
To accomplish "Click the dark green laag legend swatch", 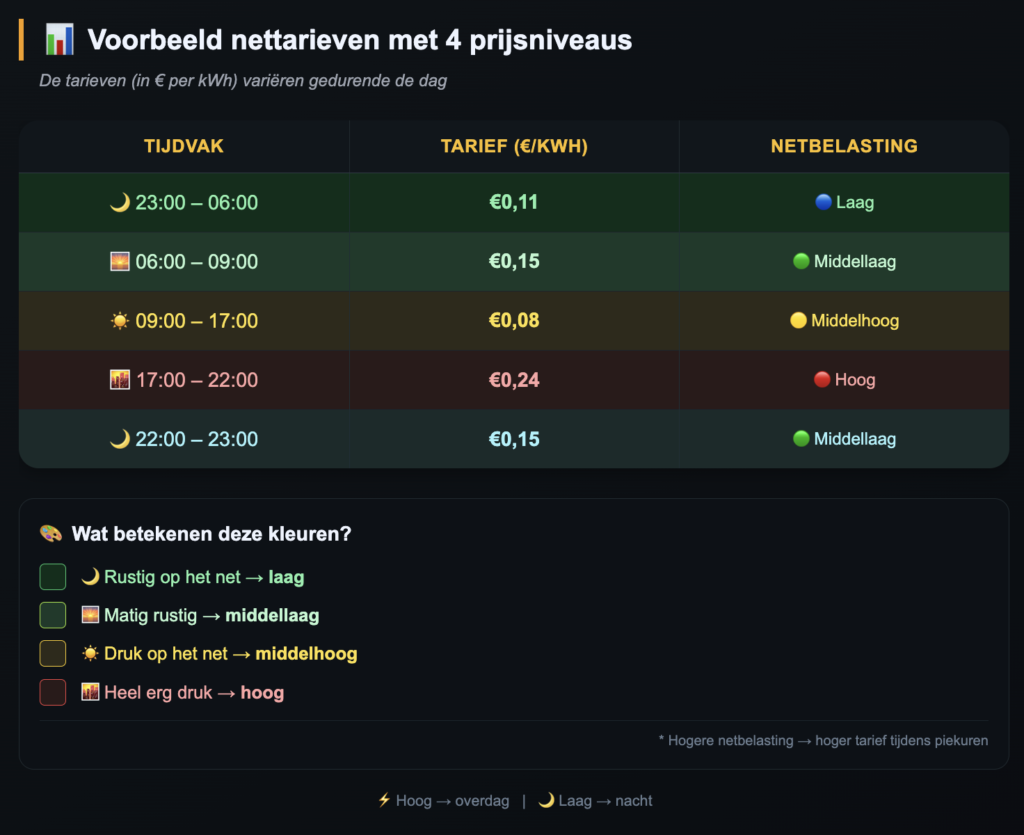I will coord(53,577).
